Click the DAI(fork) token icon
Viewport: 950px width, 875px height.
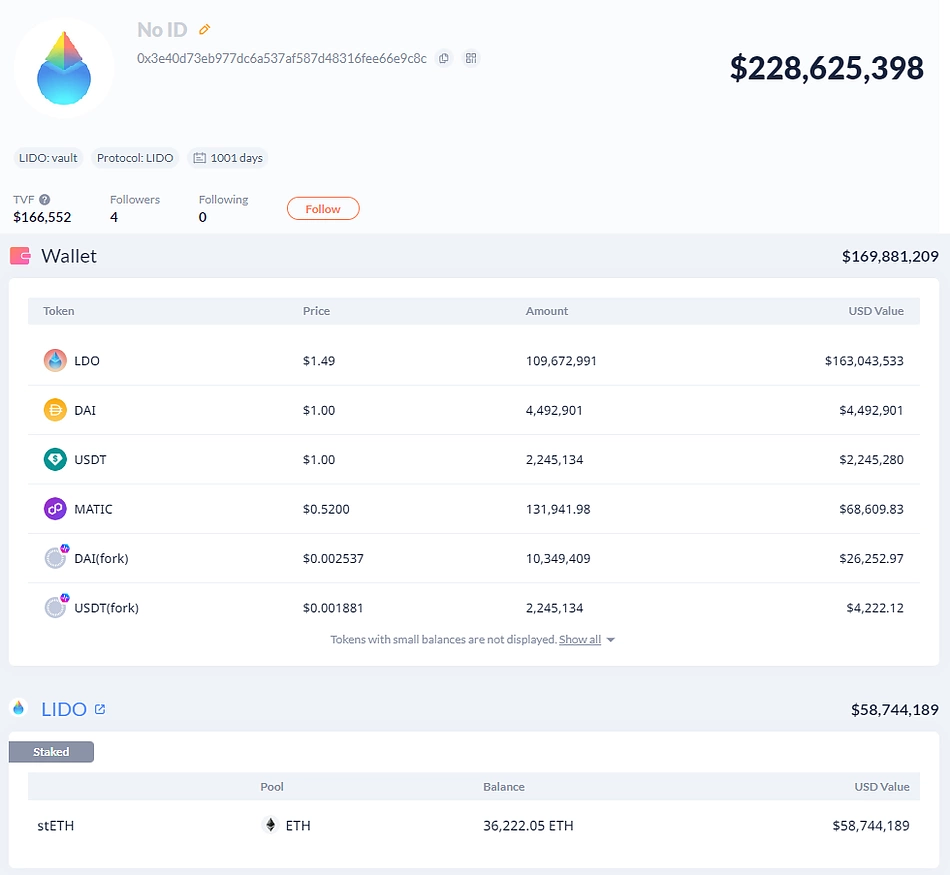[x=56, y=557]
